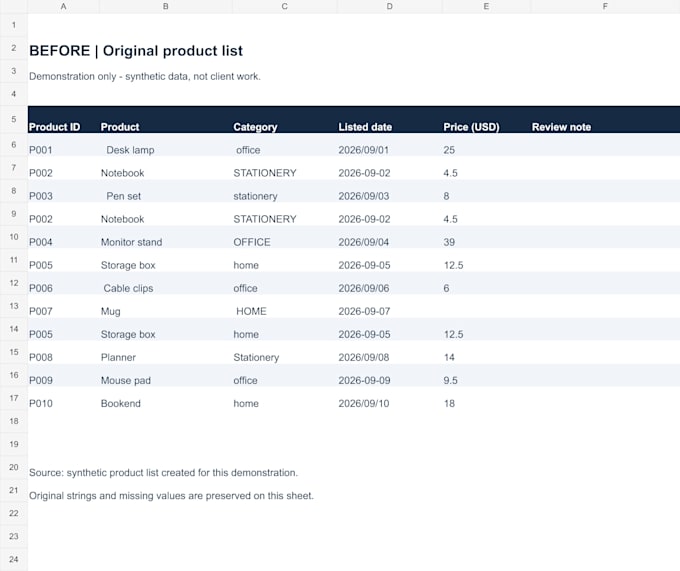Select the 'Monitor stand' cell
This screenshot has width=680, height=571.
click(166, 237)
